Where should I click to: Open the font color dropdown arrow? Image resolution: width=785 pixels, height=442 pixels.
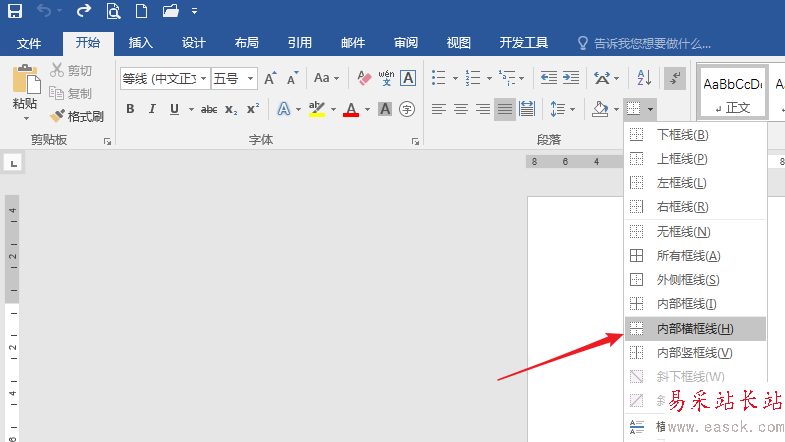tap(367, 109)
